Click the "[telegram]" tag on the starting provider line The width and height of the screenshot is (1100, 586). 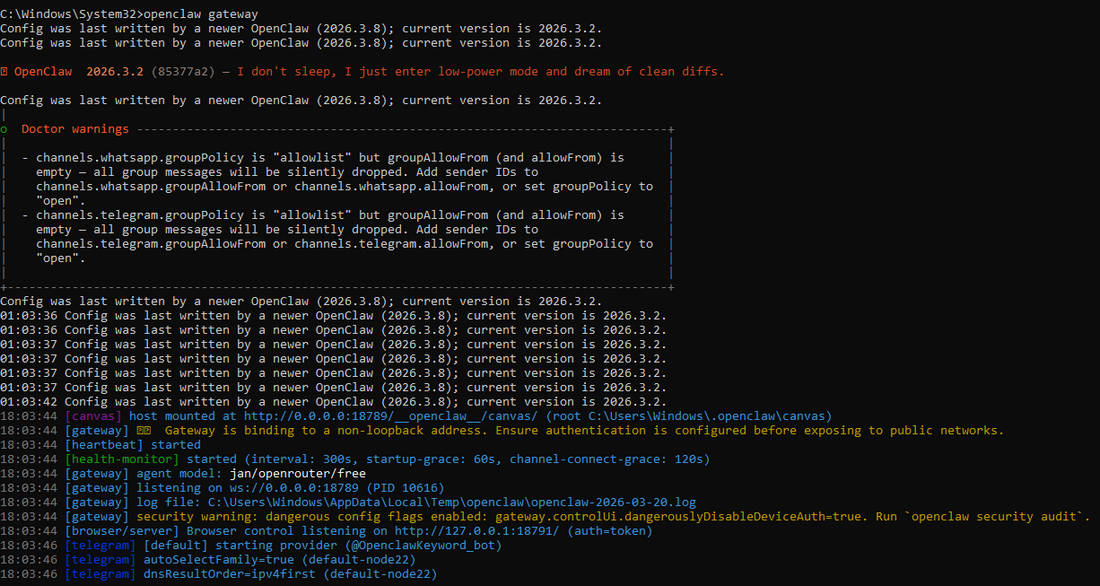(100, 545)
